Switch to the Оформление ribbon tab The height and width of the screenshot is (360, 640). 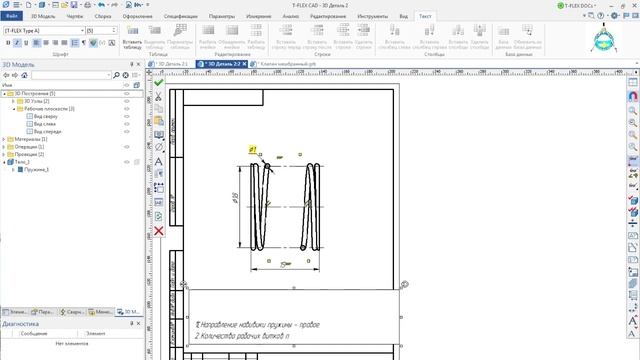138,16
